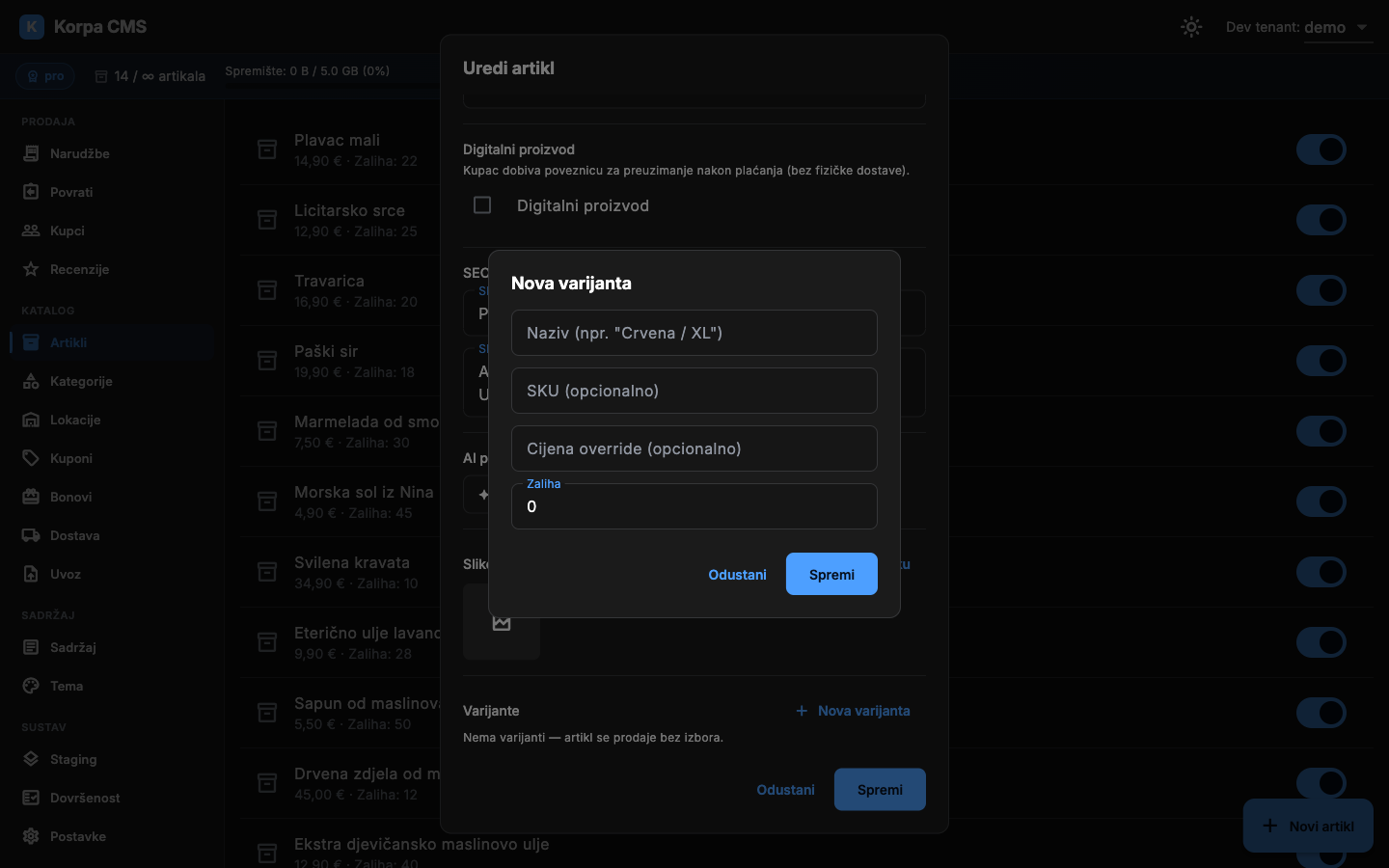
Task: Click the Dostava truck icon
Action: click(x=31, y=535)
